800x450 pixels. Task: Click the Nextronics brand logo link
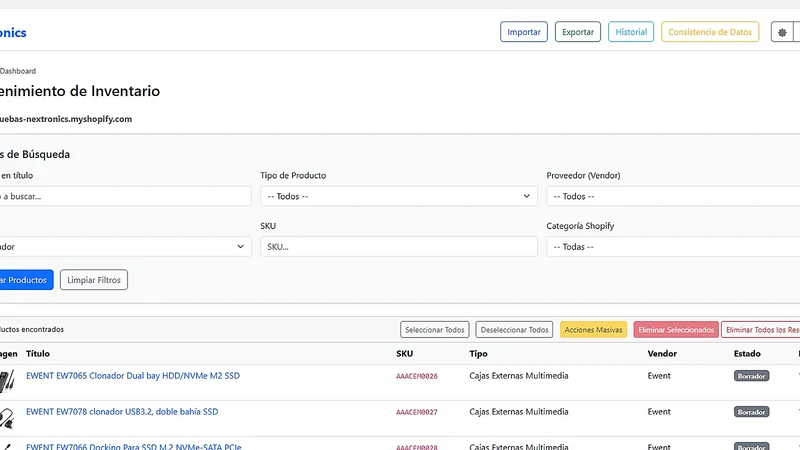point(13,33)
